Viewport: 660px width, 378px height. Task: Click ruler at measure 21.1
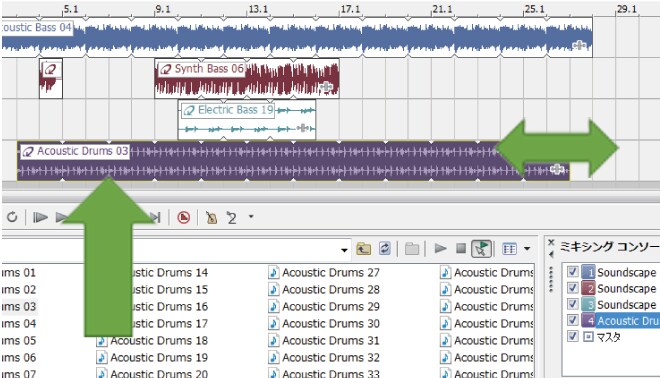(x=442, y=9)
